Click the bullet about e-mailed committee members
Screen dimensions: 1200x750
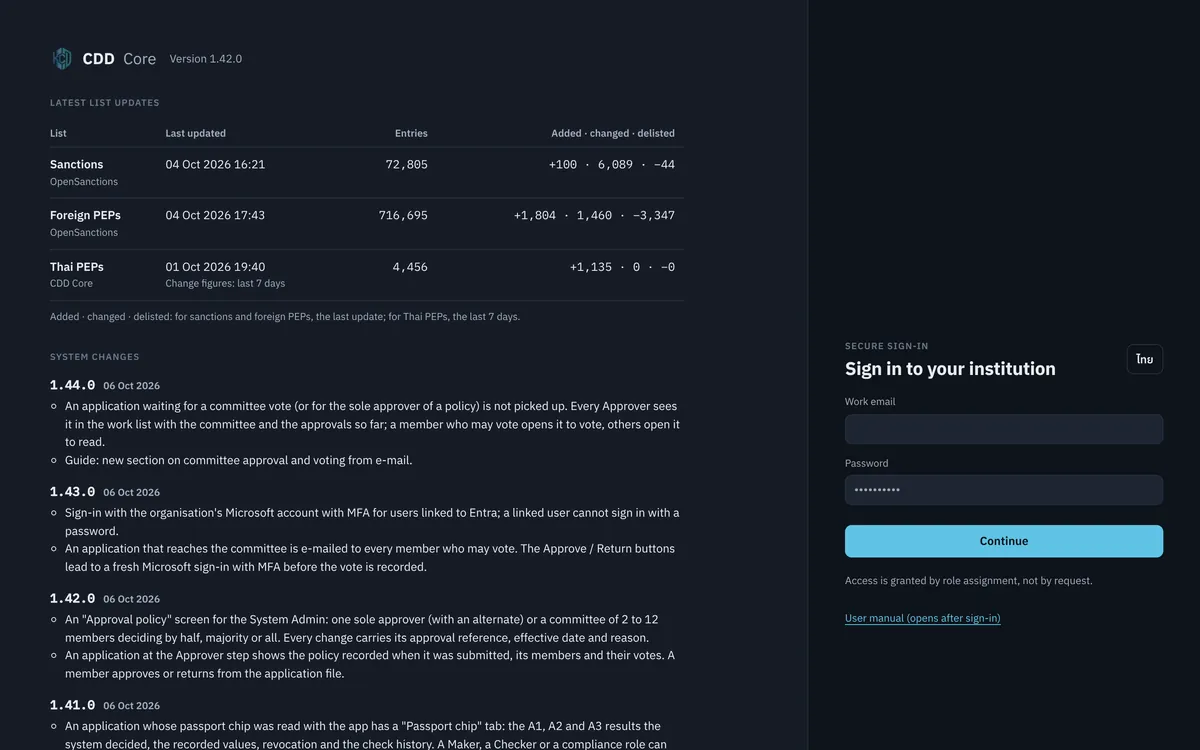point(370,558)
